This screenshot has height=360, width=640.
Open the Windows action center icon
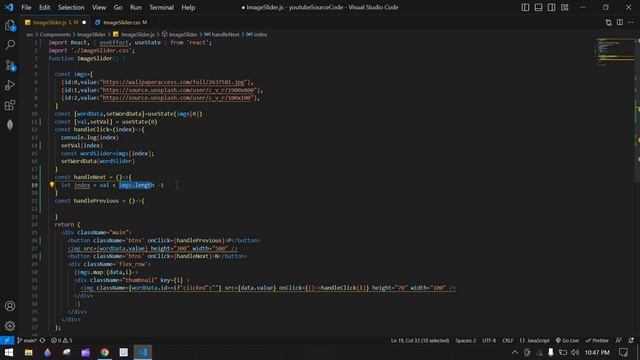point(623,352)
